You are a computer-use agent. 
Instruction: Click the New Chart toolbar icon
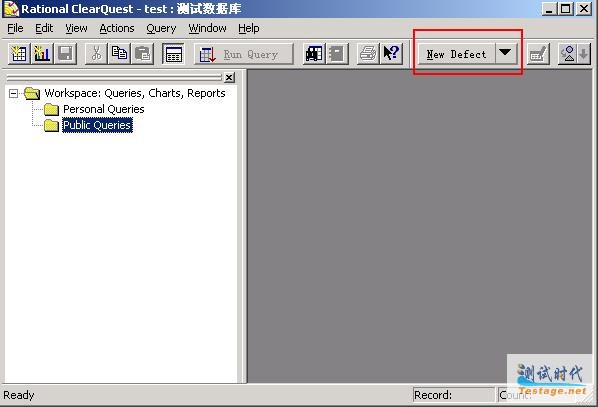42,54
